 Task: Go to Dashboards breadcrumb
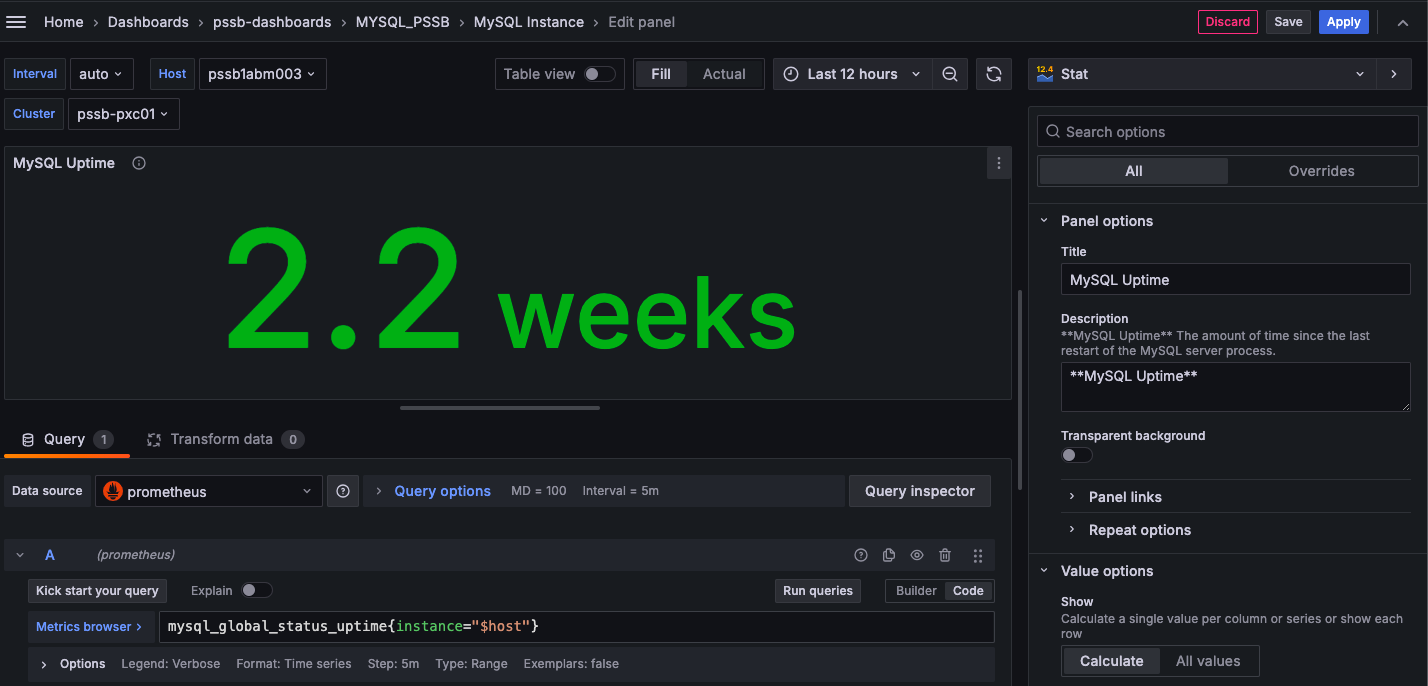coord(148,22)
